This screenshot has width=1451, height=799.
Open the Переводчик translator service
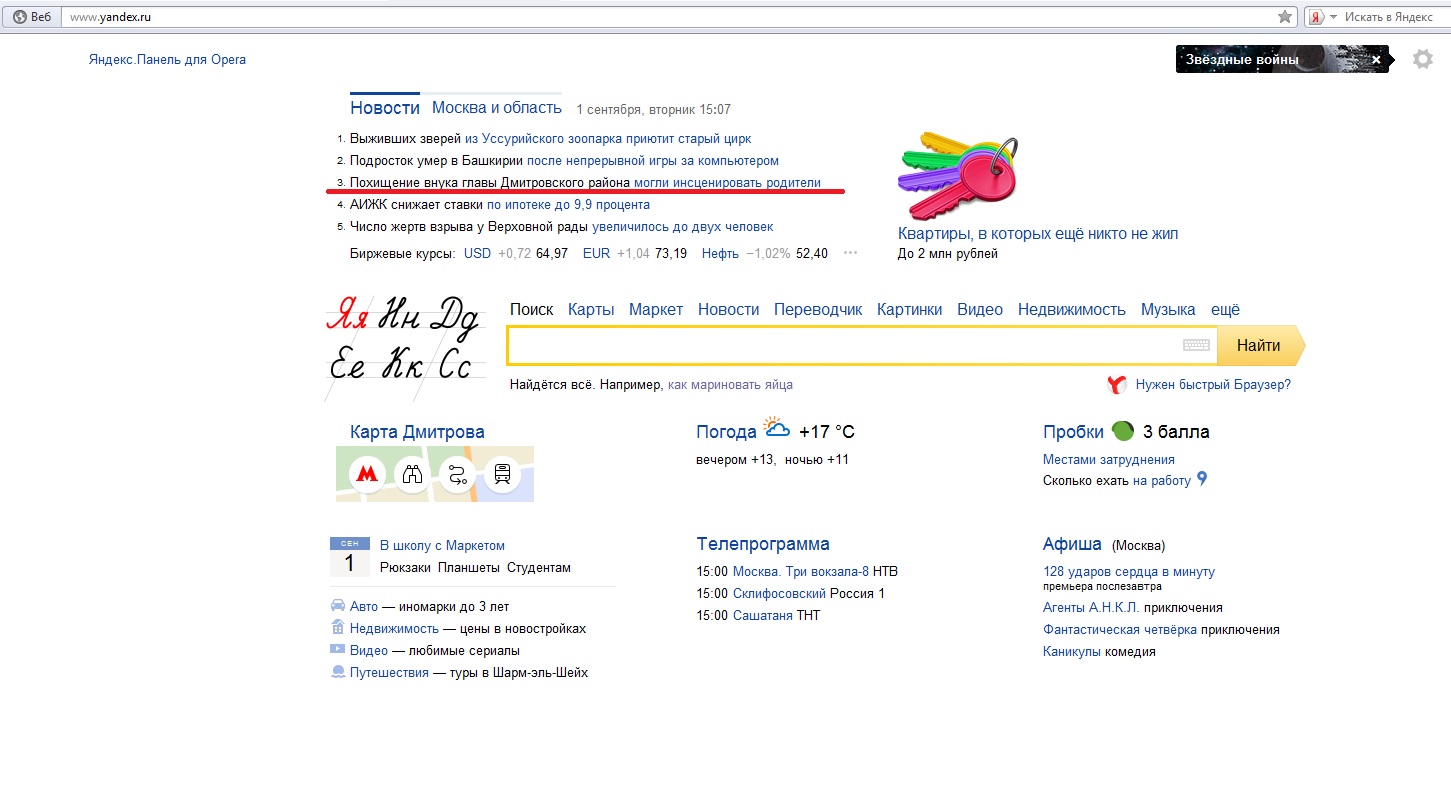click(x=818, y=310)
